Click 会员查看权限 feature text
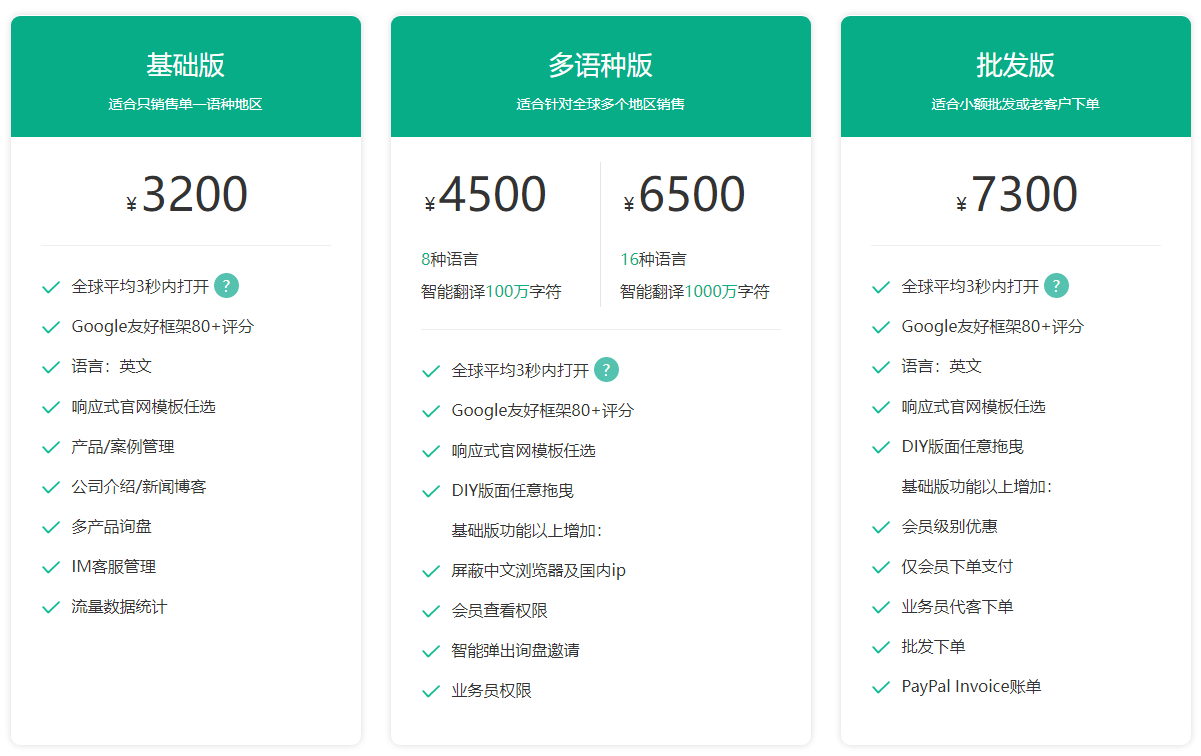Screen dimensions: 1201x756 pyautogui.click(x=499, y=611)
